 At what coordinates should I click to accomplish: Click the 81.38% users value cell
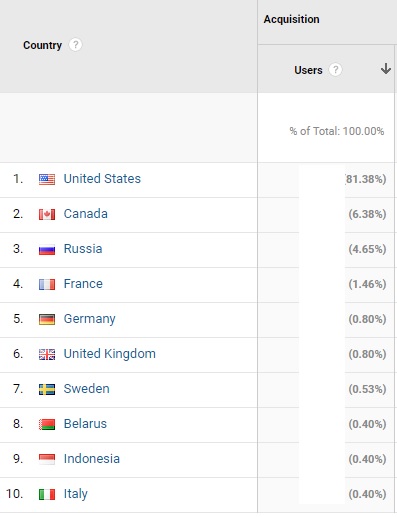coord(366,179)
